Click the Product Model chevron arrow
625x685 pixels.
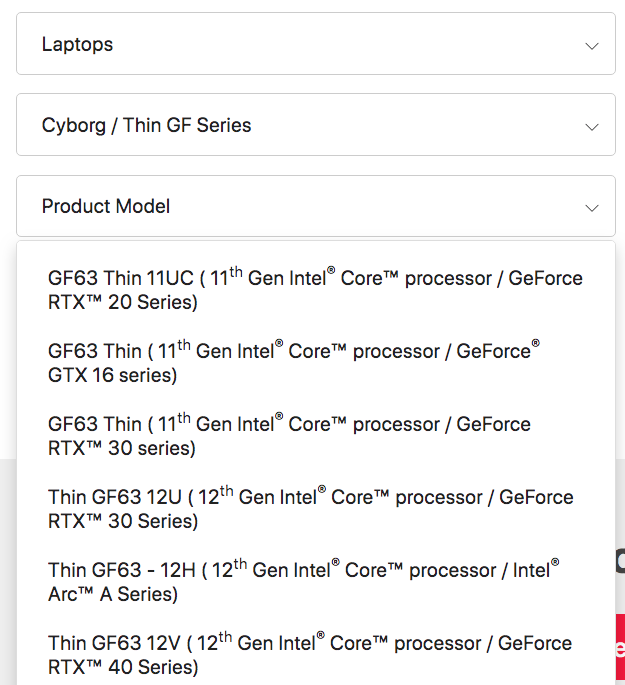pos(592,208)
